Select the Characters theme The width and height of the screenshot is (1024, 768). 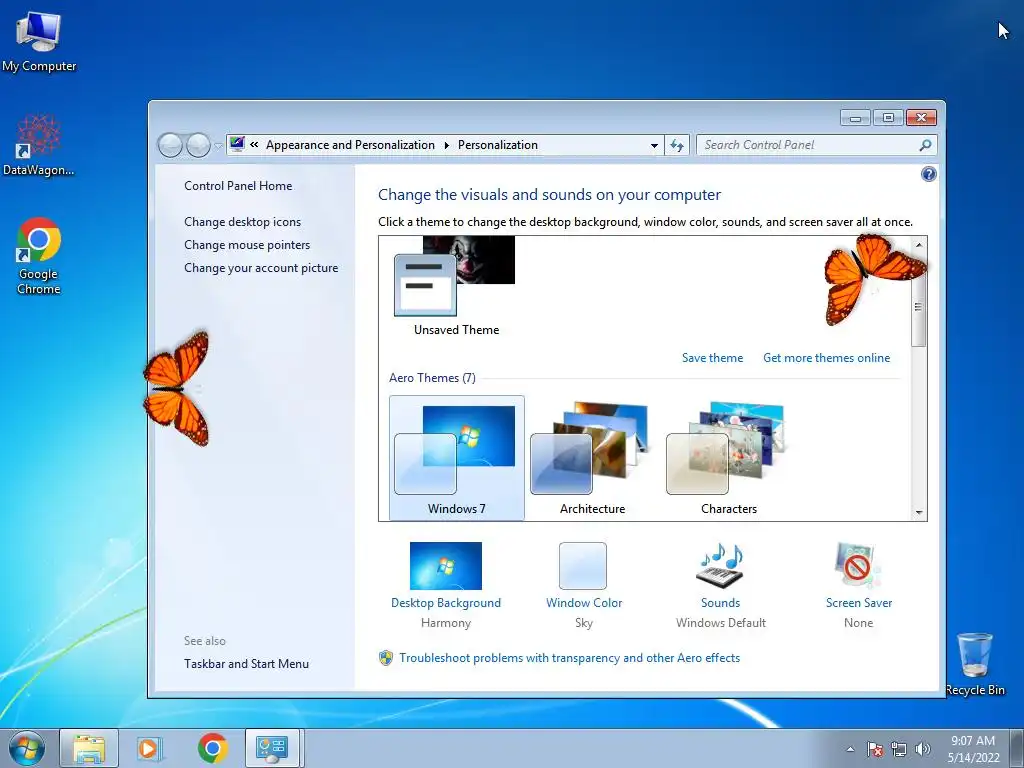pos(729,458)
